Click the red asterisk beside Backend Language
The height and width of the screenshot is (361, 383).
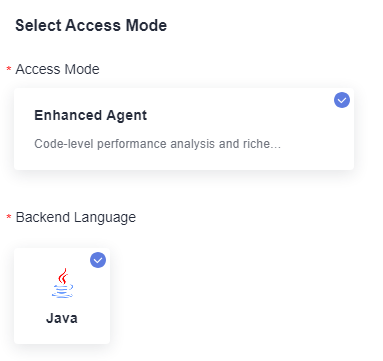click(x=9, y=217)
